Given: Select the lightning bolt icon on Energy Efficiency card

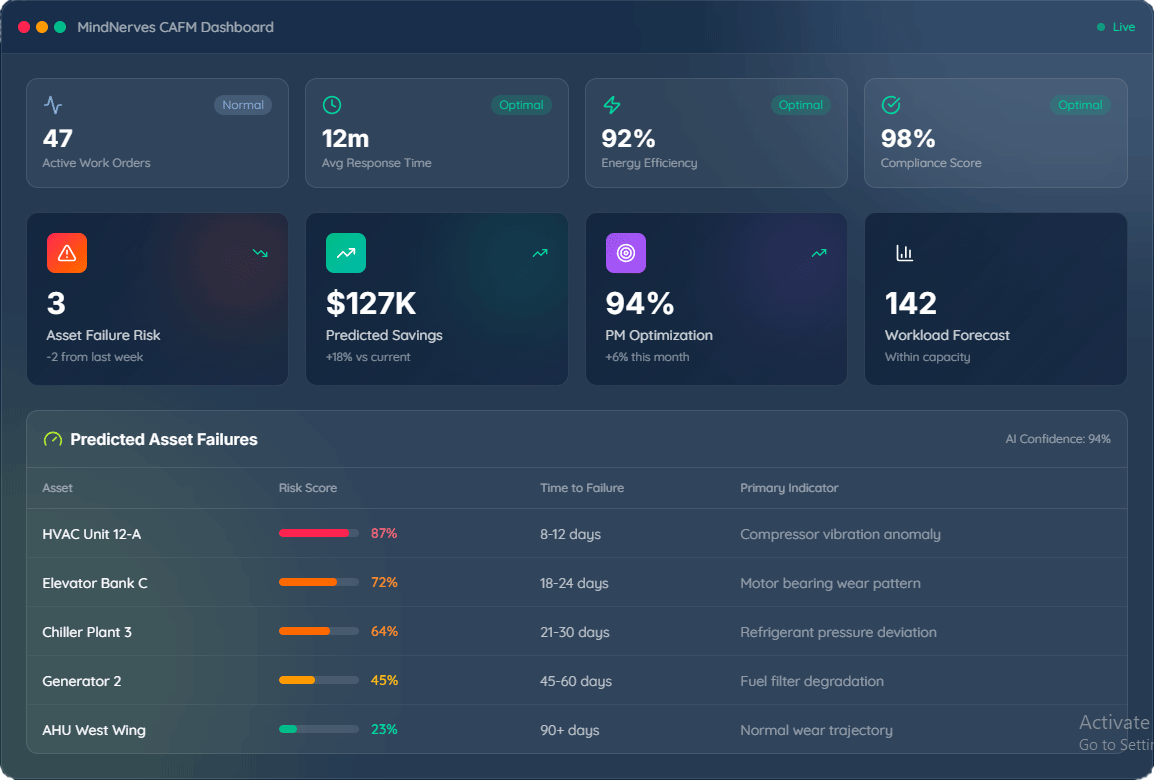Looking at the screenshot, I should pos(612,104).
